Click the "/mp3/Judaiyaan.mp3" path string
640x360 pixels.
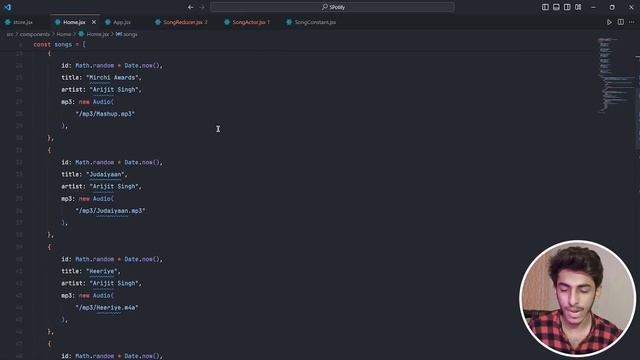(x=110, y=211)
